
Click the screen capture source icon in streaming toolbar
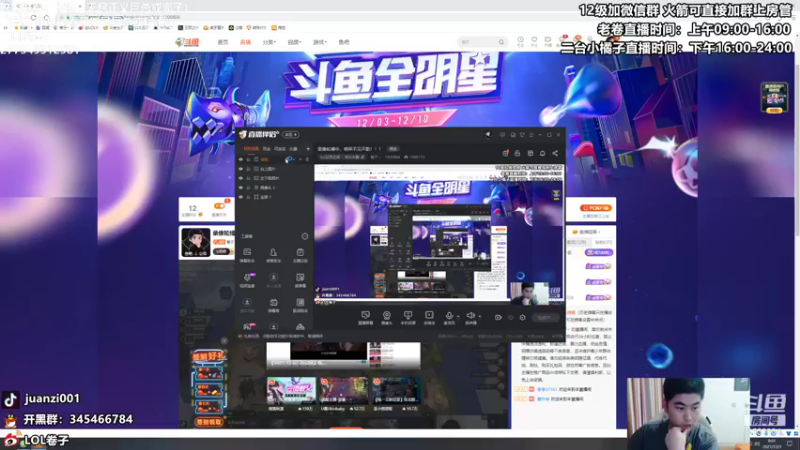(365, 317)
